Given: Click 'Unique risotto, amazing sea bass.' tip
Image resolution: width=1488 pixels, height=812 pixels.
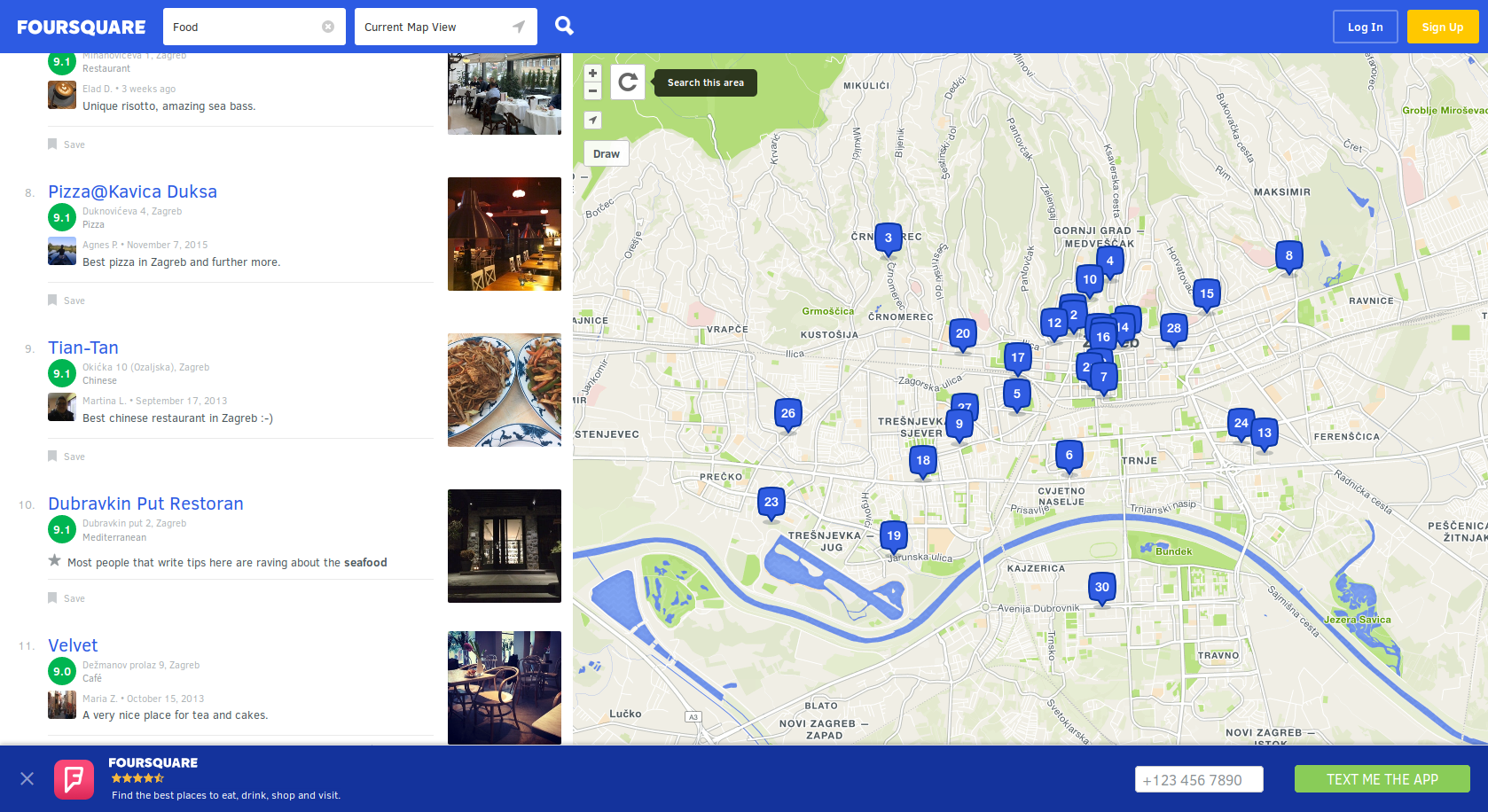Looking at the screenshot, I should [x=169, y=106].
